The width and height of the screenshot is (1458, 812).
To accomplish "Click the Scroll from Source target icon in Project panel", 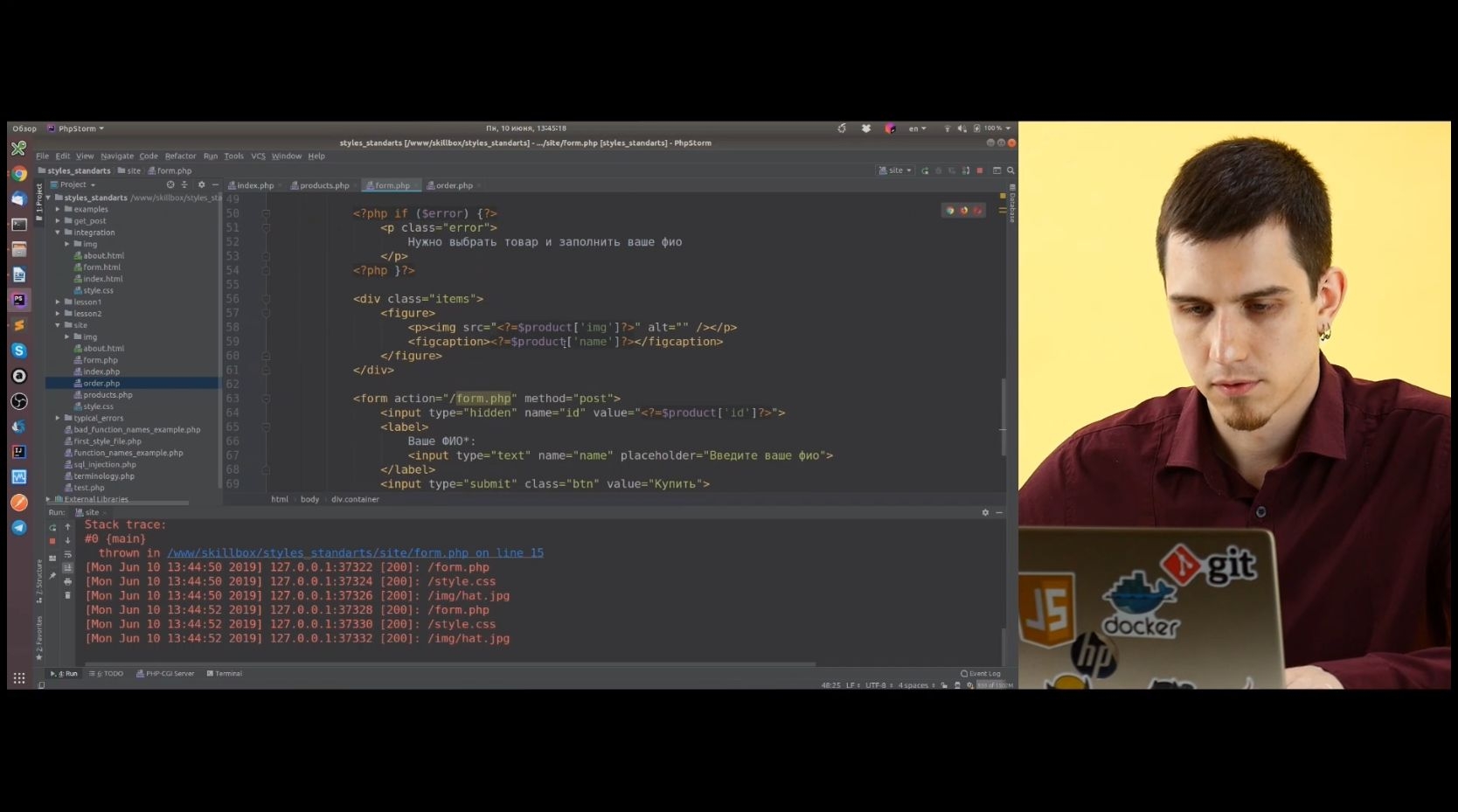I will click(x=170, y=184).
